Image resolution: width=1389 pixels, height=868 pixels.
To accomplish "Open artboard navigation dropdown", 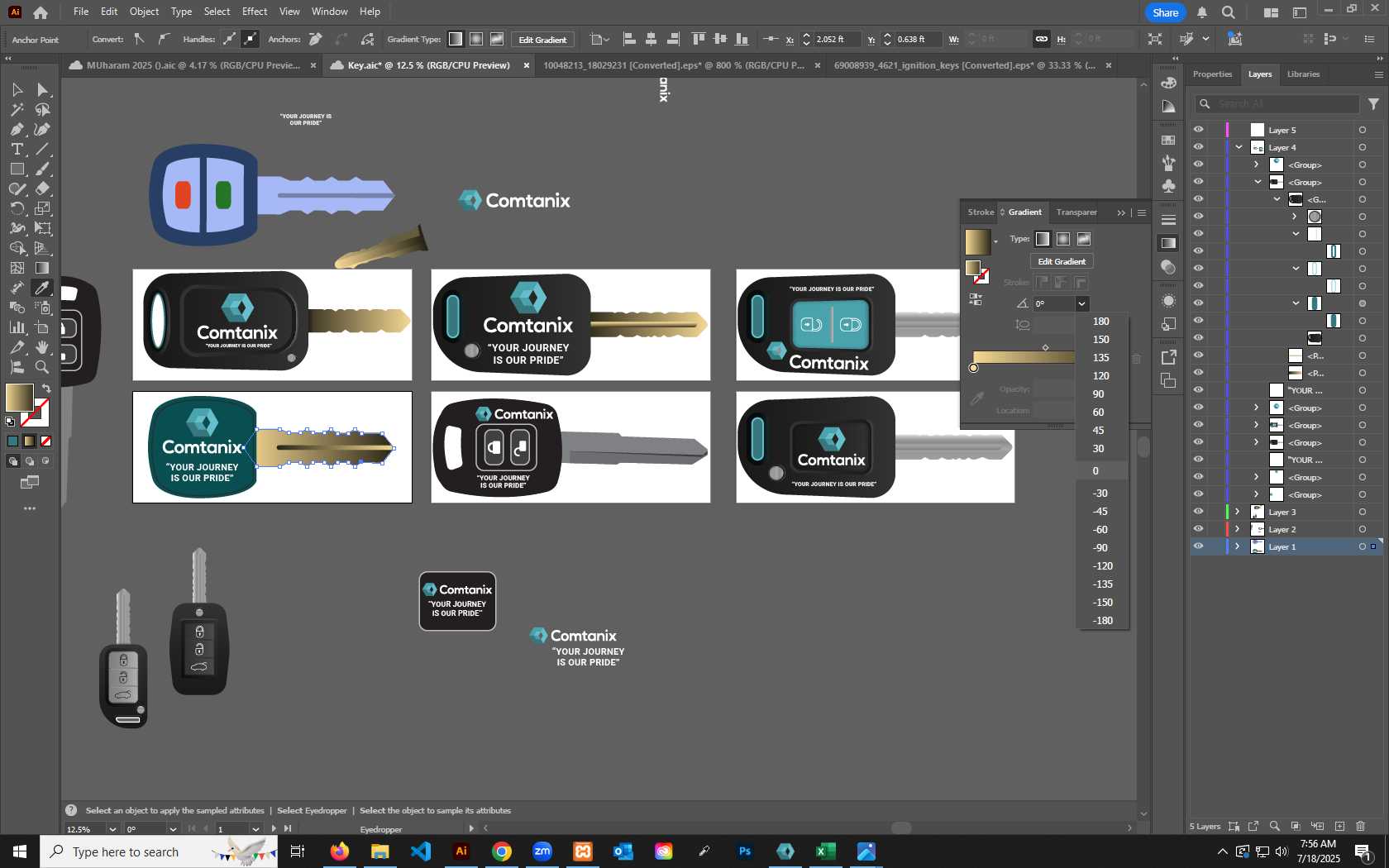I will click(x=255, y=829).
